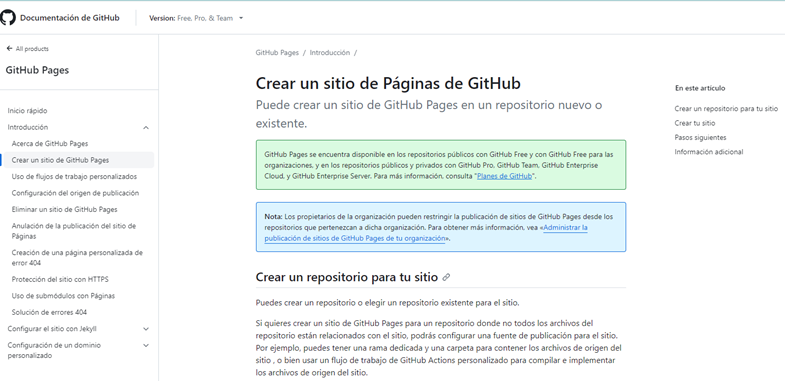This screenshot has height=381, width=785.
Task: Click Introducción breadcrumb
Action: pos(329,53)
